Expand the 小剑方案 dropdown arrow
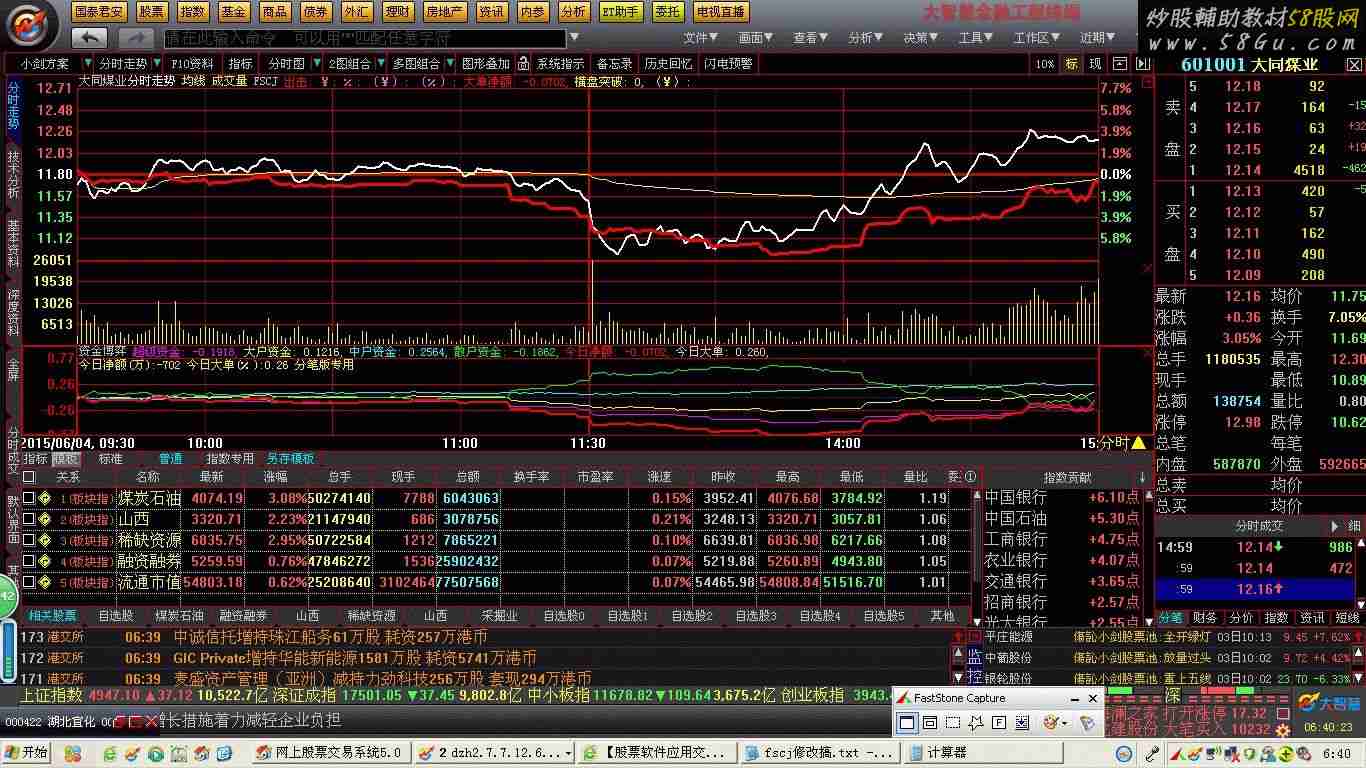Screen dimensions: 1366x768 (x=89, y=63)
